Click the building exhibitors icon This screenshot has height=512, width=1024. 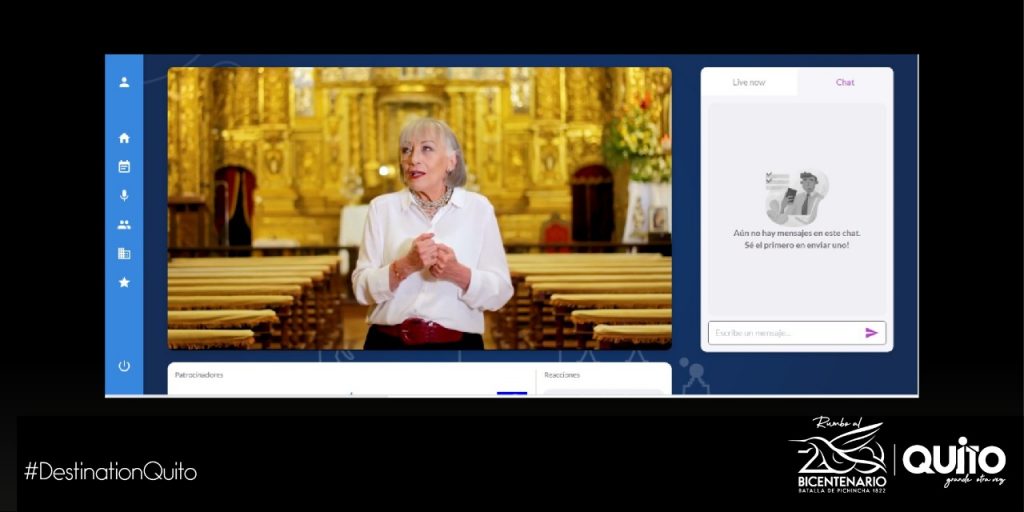click(x=124, y=254)
